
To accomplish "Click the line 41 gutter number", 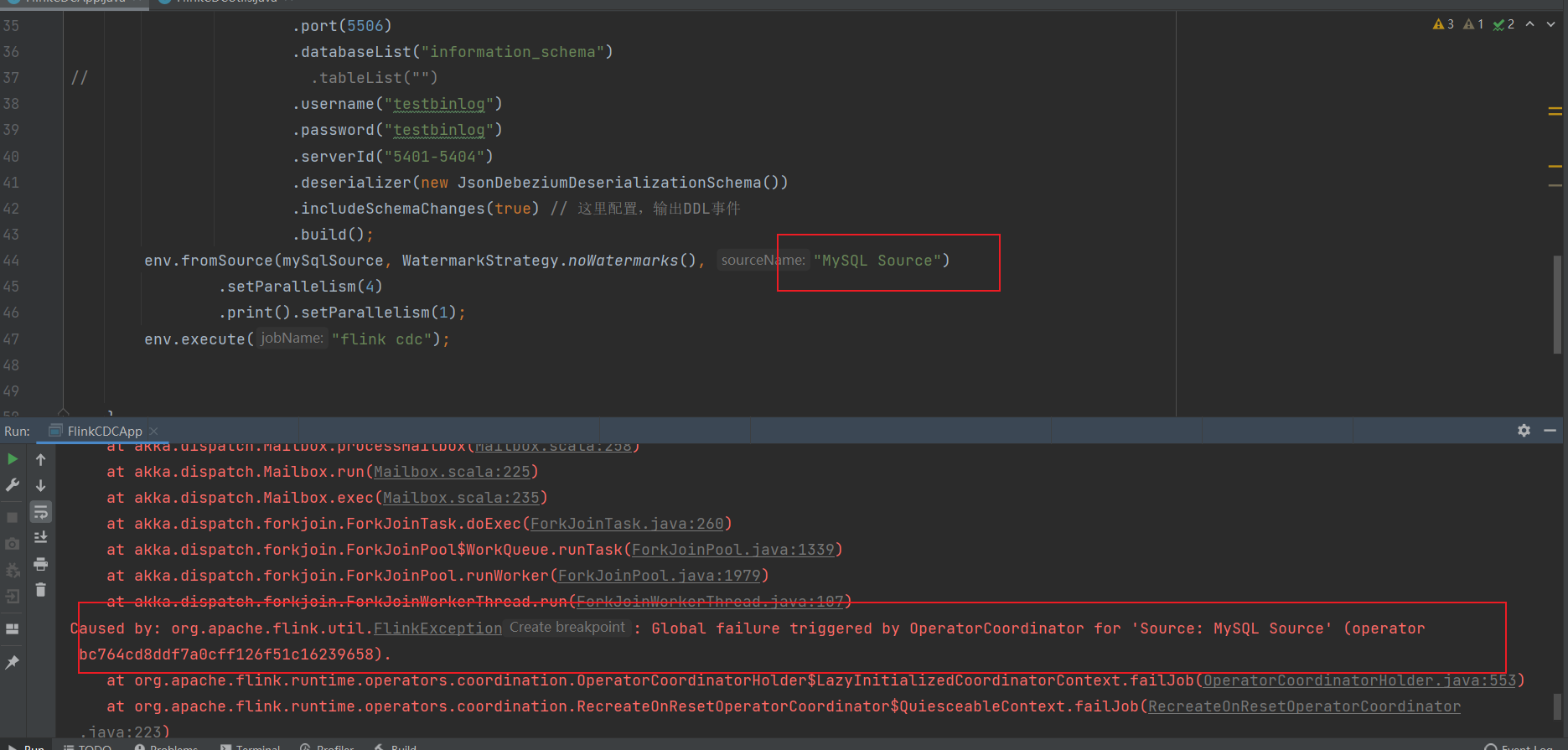I will pyautogui.click(x=11, y=183).
